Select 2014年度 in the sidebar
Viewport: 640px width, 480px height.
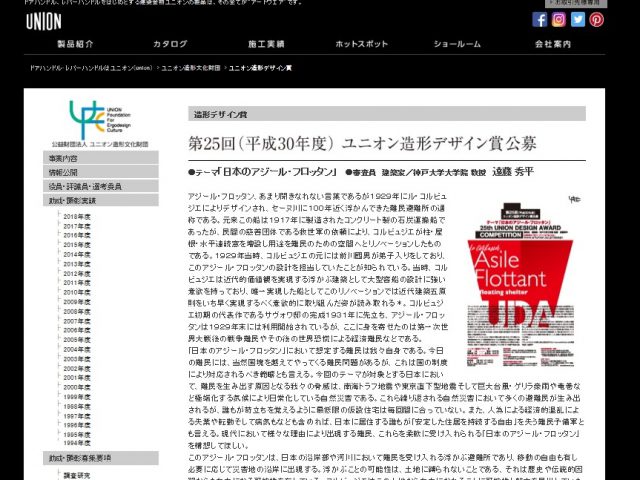point(77,254)
